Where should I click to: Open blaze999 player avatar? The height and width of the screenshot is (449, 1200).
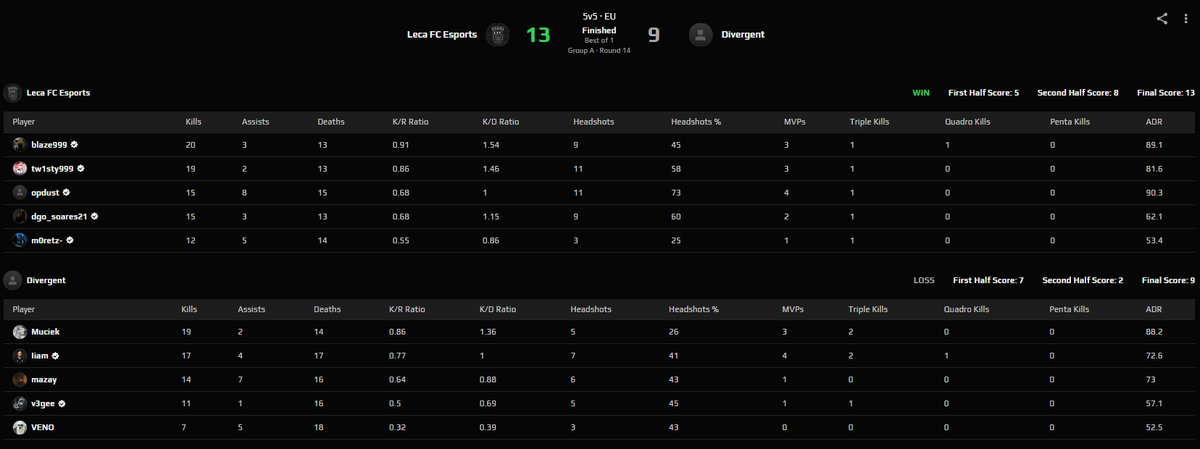coord(20,144)
